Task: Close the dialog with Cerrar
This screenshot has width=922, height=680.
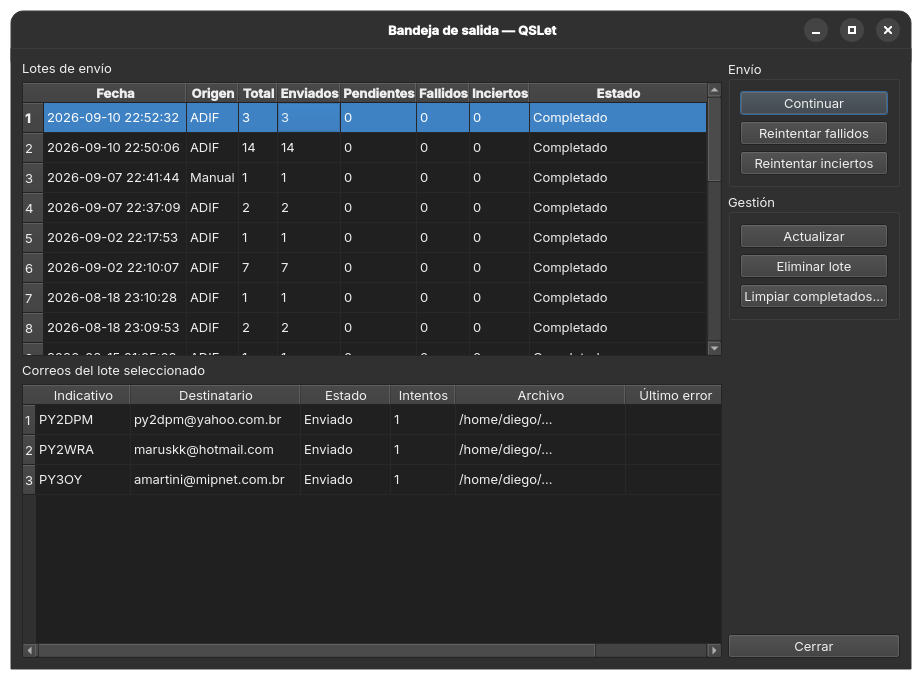Action: (x=813, y=646)
